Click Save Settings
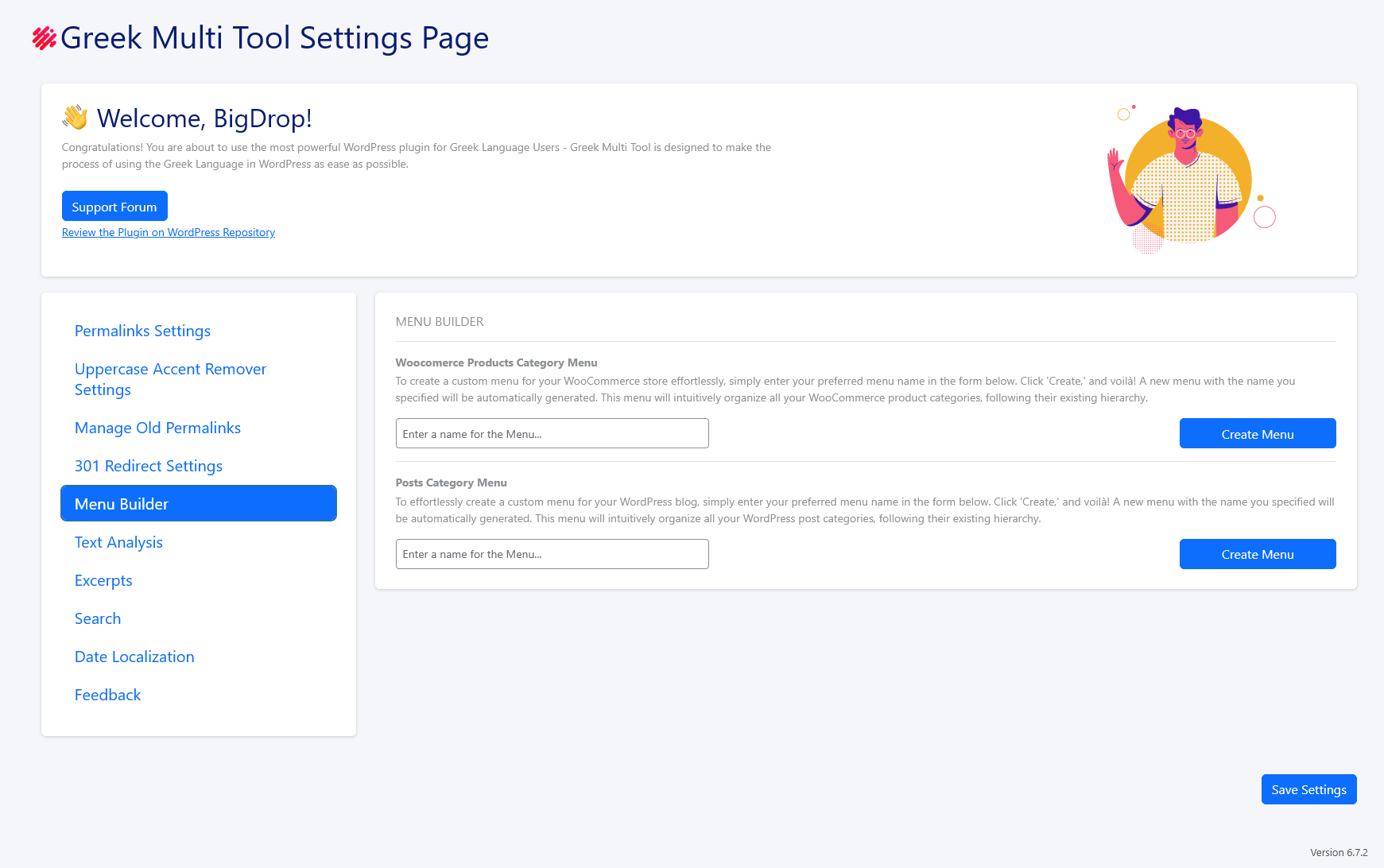Image resolution: width=1384 pixels, height=868 pixels. pyautogui.click(x=1308, y=789)
